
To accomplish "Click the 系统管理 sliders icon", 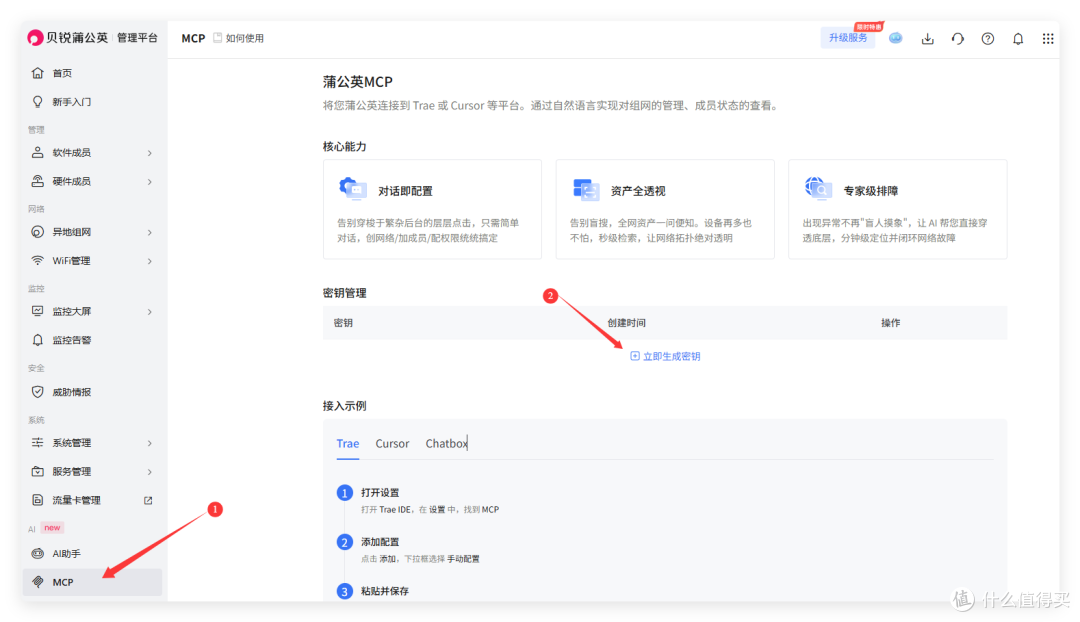I will (x=38, y=443).
